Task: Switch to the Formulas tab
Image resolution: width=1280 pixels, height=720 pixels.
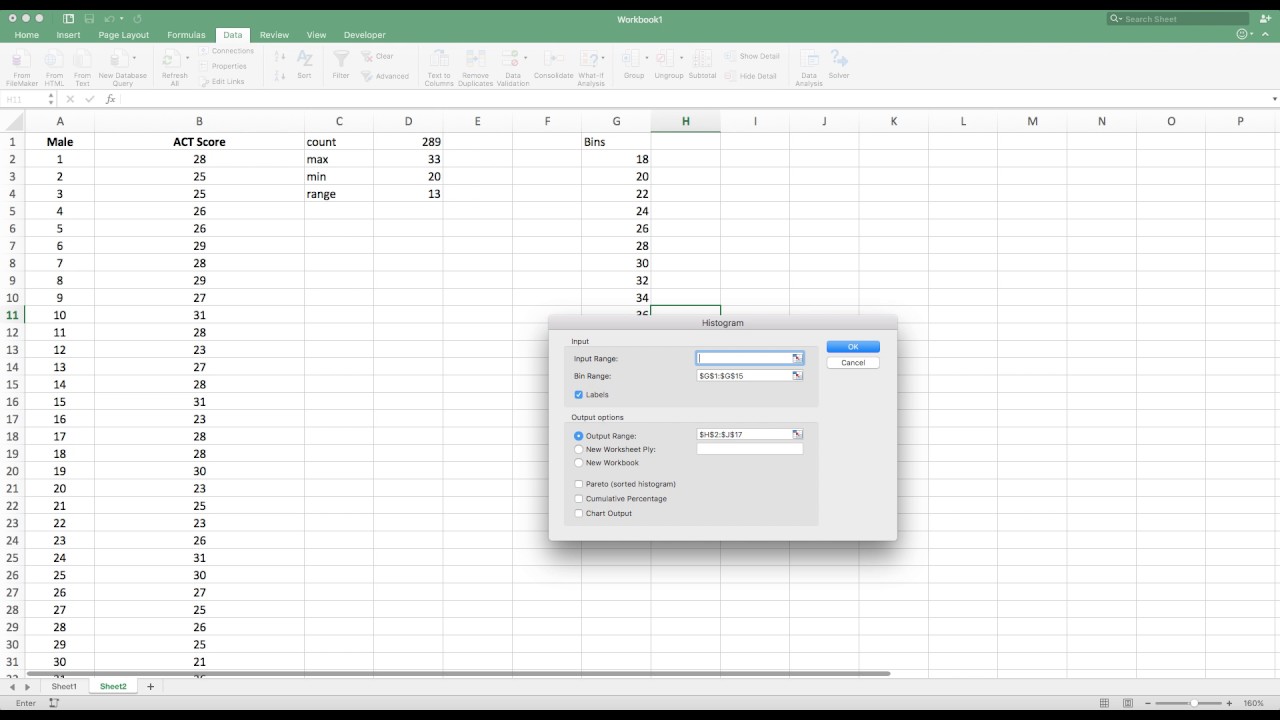Action: 186,35
